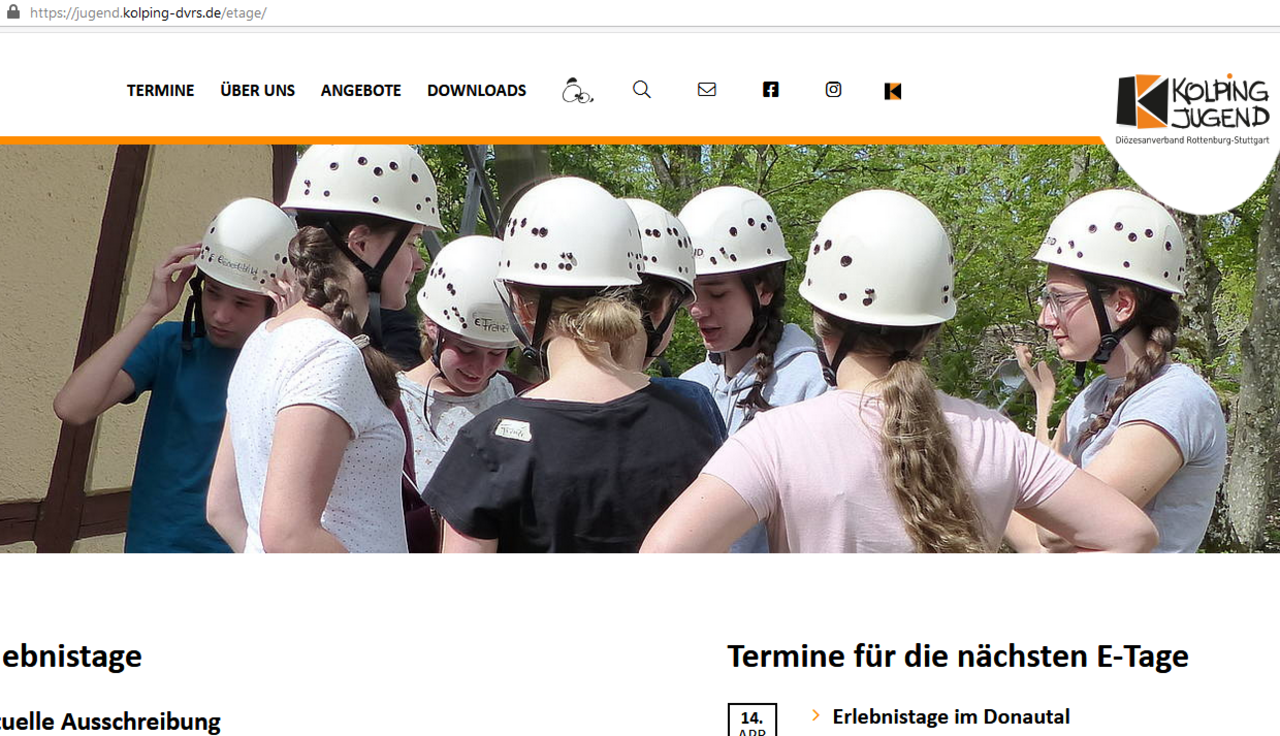Click the Kolping Jugend logo

coord(1192,108)
